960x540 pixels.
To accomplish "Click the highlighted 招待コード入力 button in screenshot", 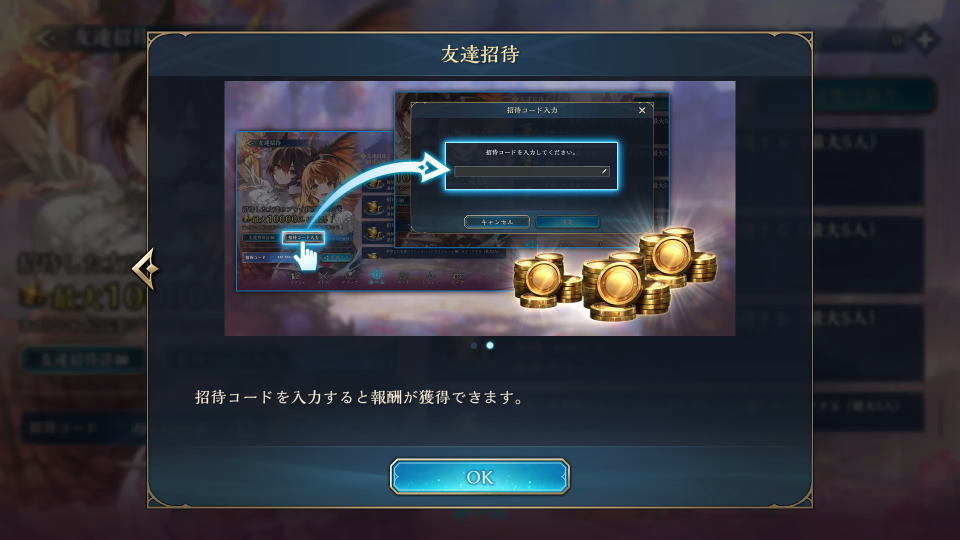I will coord(303,237).
